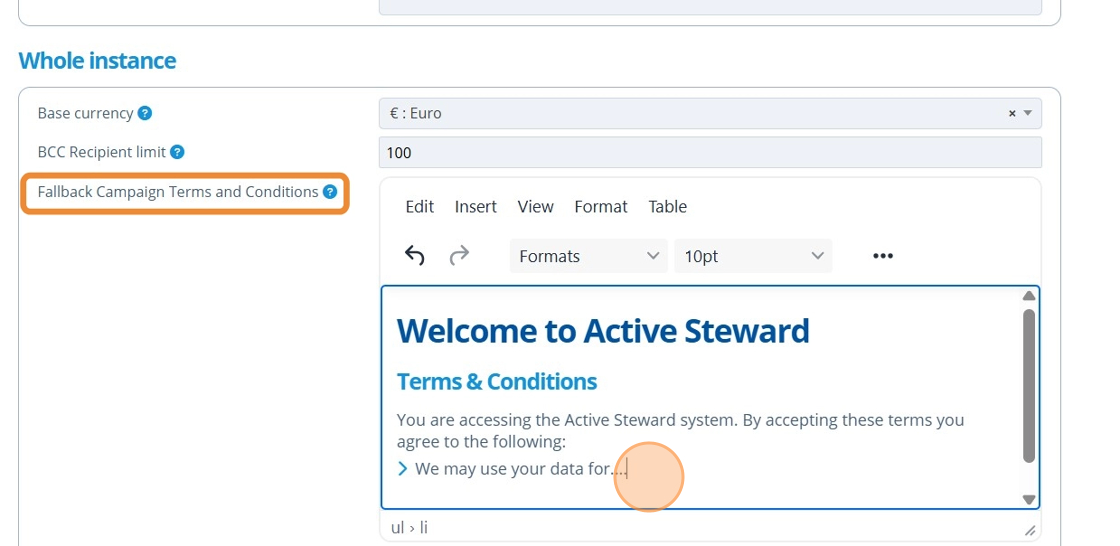The width and height of the screenshot is (1120, 546).
Task: Click the BCC Recipient limit field
Action: coord(710,152)
